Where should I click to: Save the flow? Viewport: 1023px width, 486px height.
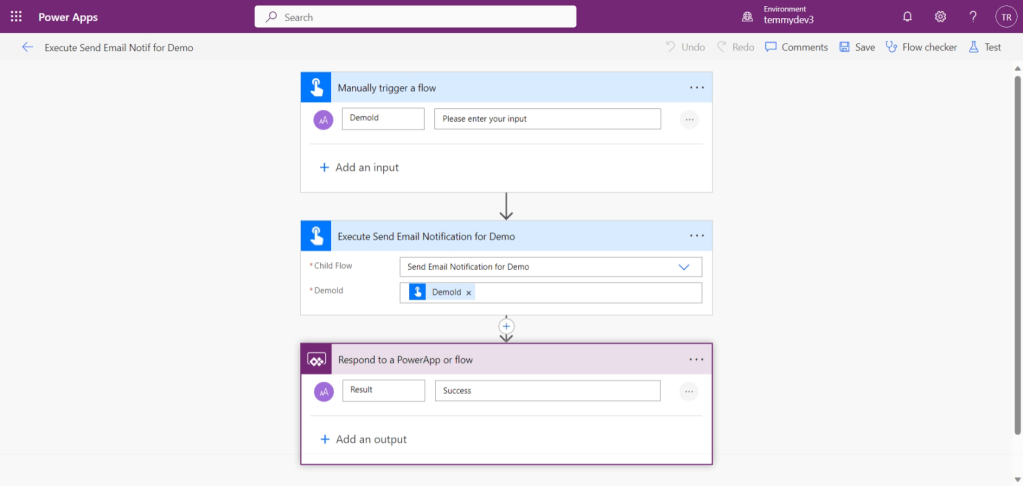(857, 47)
